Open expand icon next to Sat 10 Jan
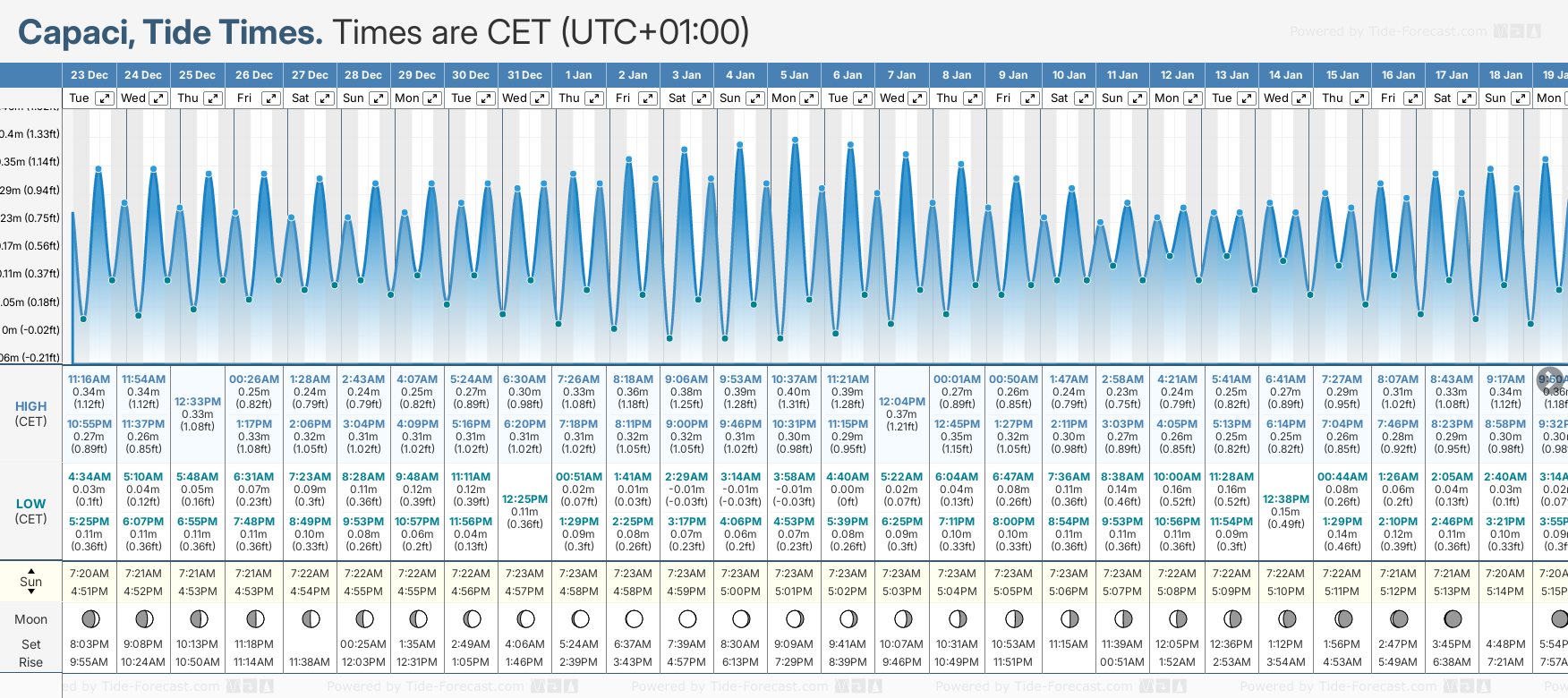This screenshot has height=698, width=1568. (1083, 98)
